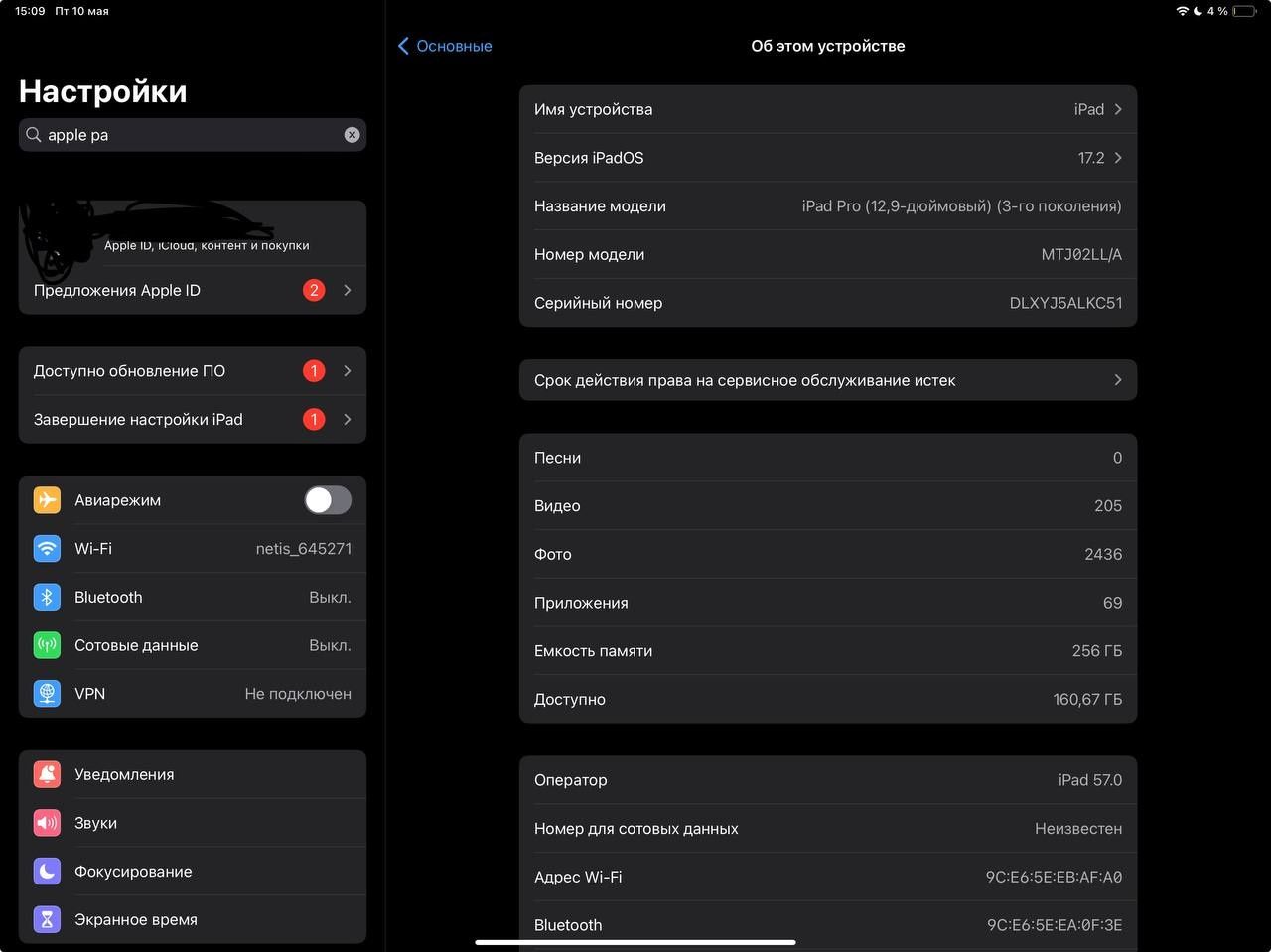The image size is (1271, 952).
Task: Tap model name iPad Pro 12,9 value
Action: point(961,206)
